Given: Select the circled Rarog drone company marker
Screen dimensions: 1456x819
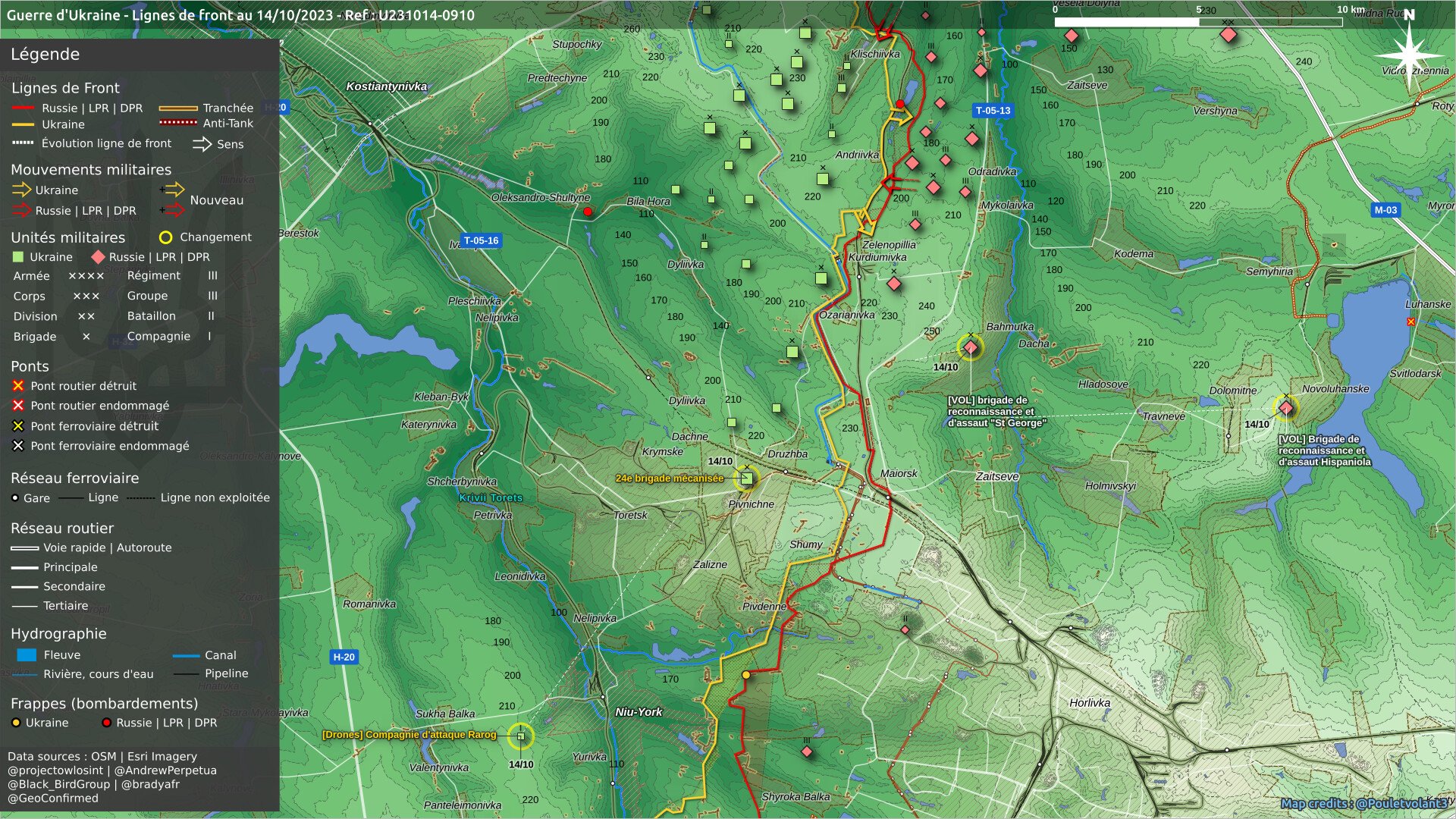Looking at the screenshot, I should [521, 736].
